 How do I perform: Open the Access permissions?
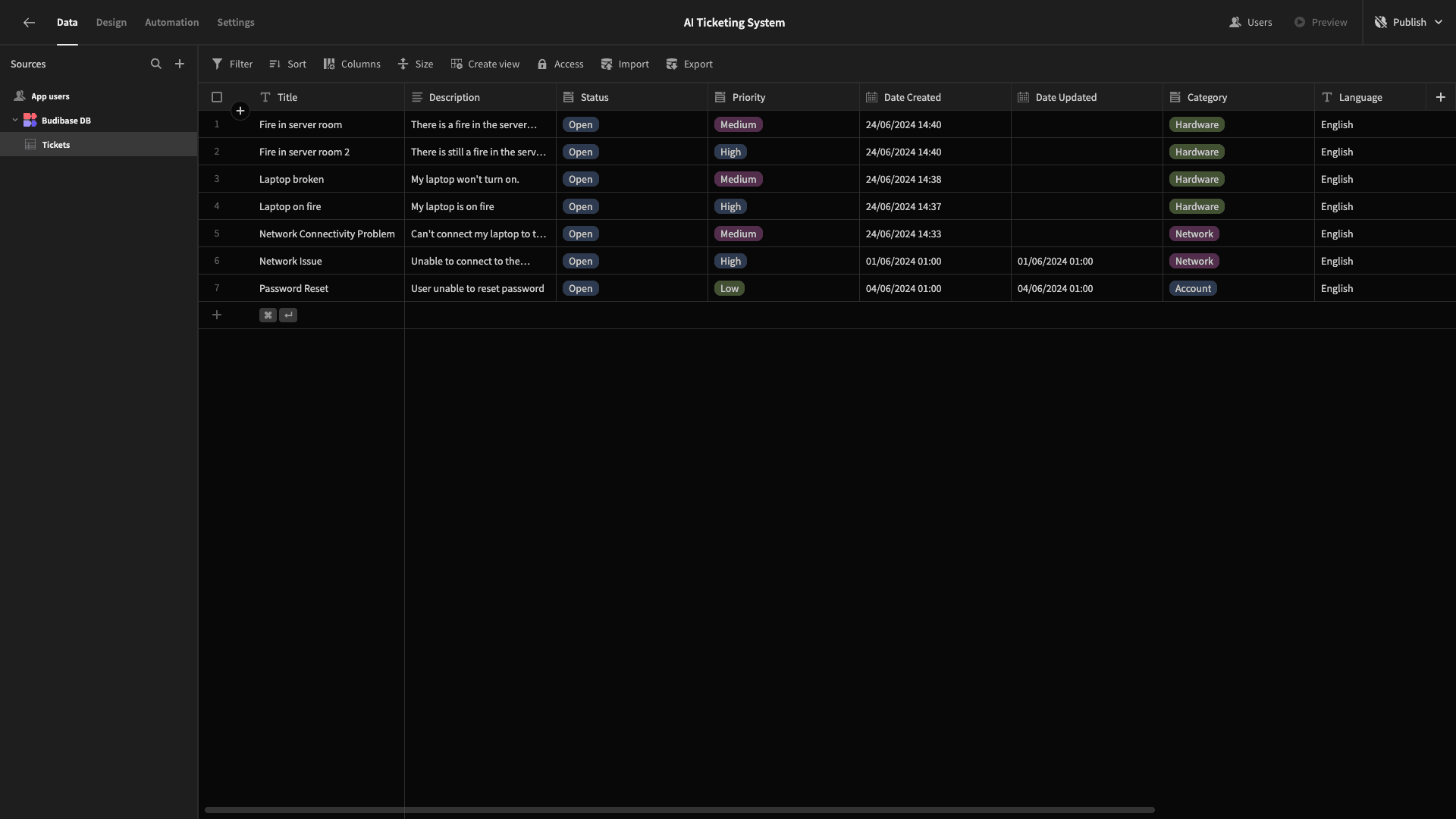coord(560,64)
